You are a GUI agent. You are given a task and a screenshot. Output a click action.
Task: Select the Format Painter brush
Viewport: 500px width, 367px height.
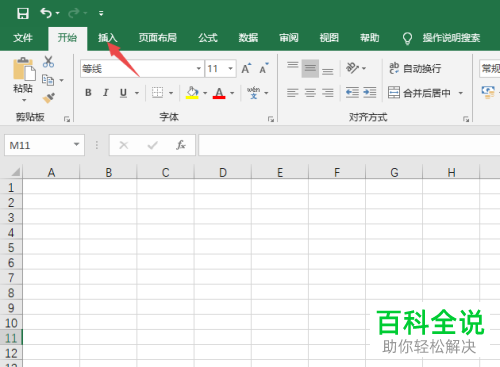click(49, 98)
